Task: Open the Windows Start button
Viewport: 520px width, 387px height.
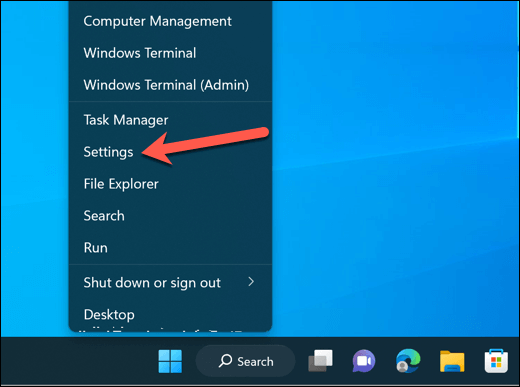Action: coord(170,361)
